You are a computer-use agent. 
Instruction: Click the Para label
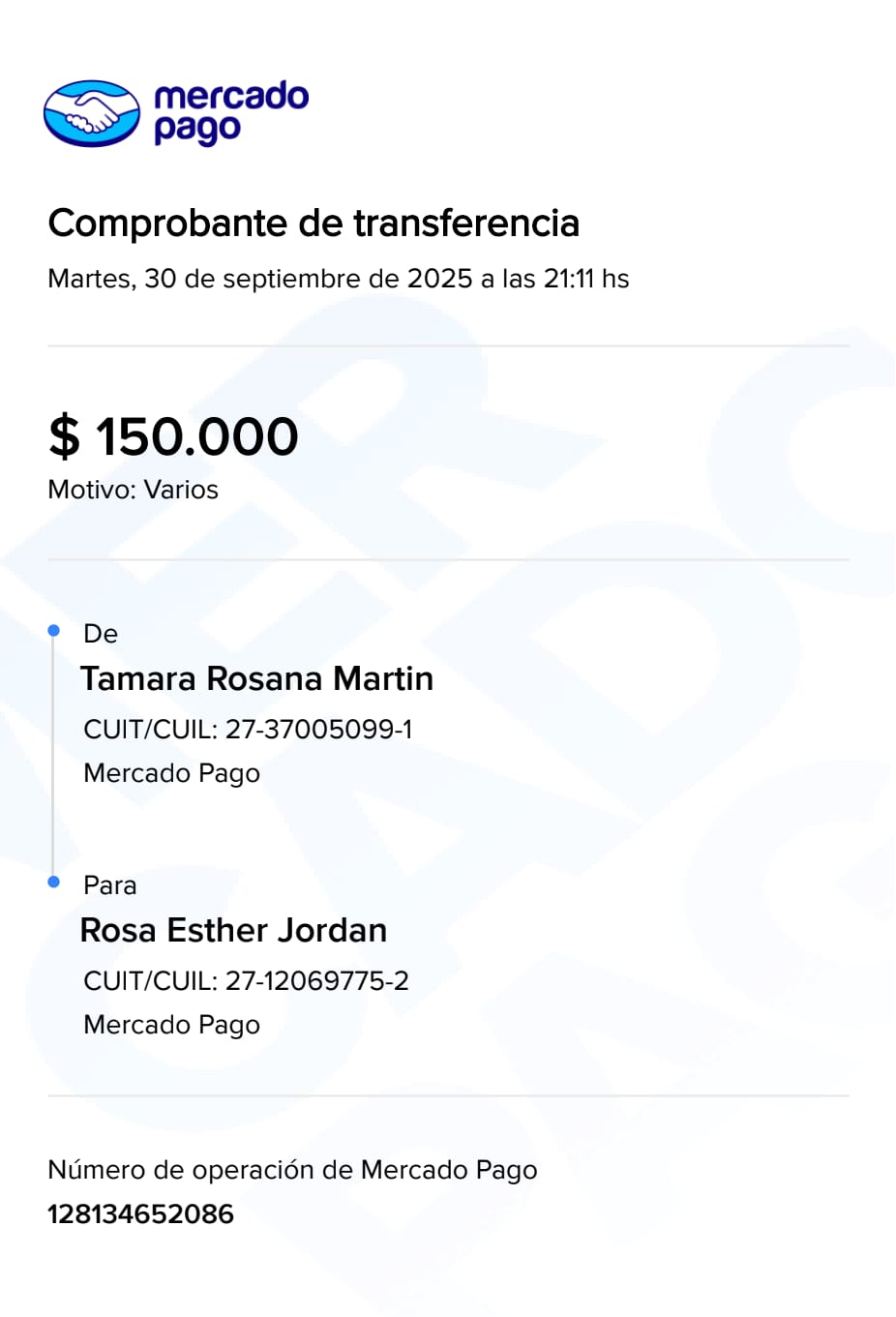(x=110, y=885)
